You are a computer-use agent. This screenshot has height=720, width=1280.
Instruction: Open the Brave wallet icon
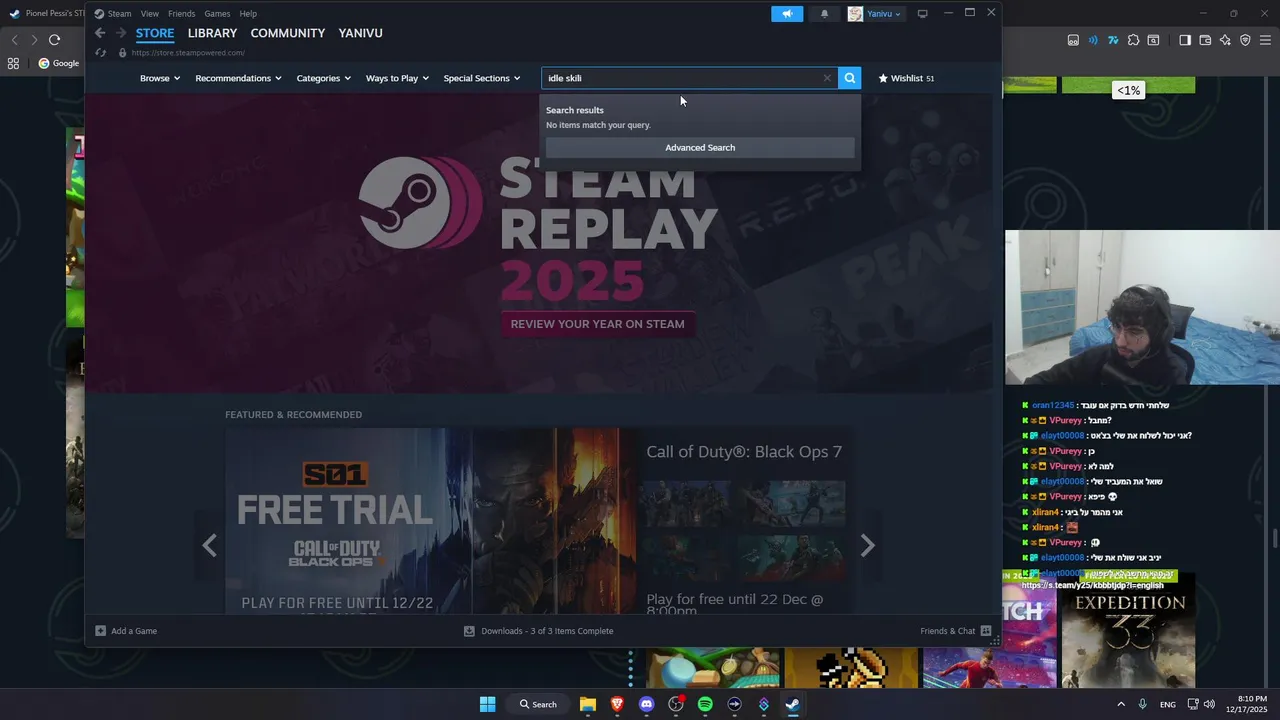click(x=1205, y=40)
